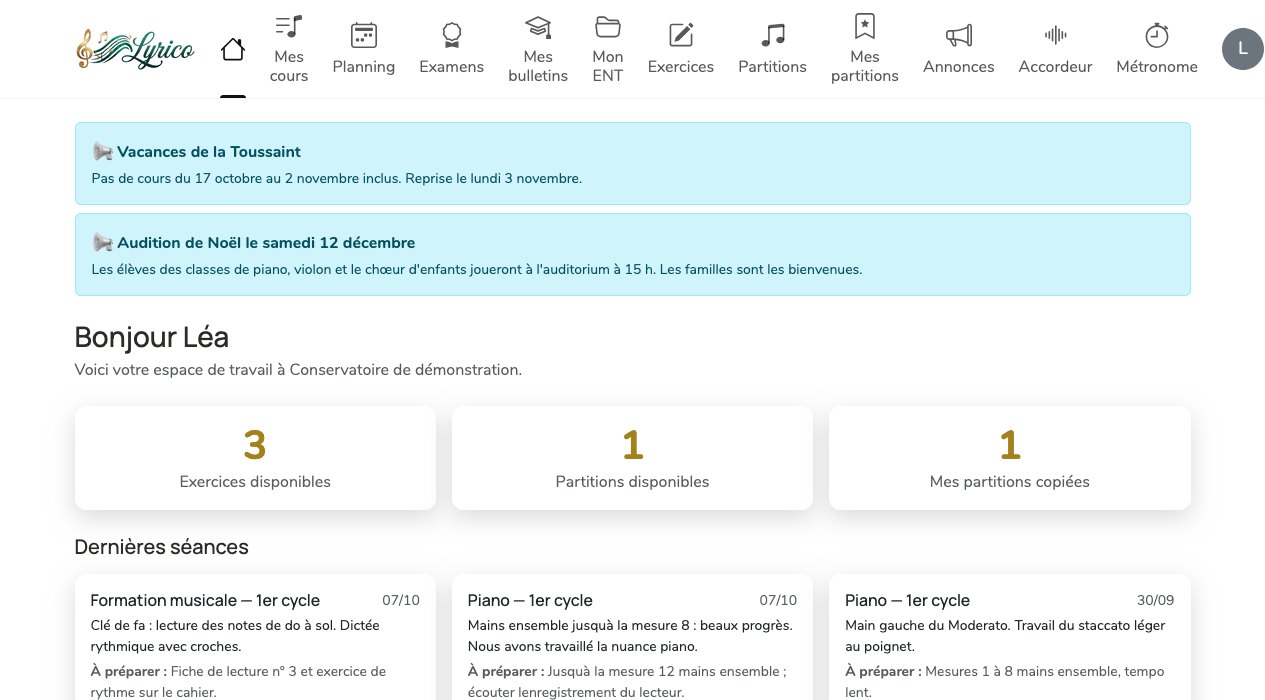Open the Piano — 1er cycle session dated 30/09

[1010, 637]
